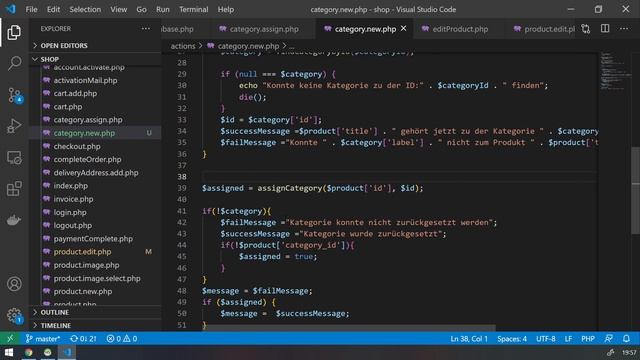This screenshot has height=360, width=640.
Task: Synchronize changes in status bar
Action: [83, 339]
